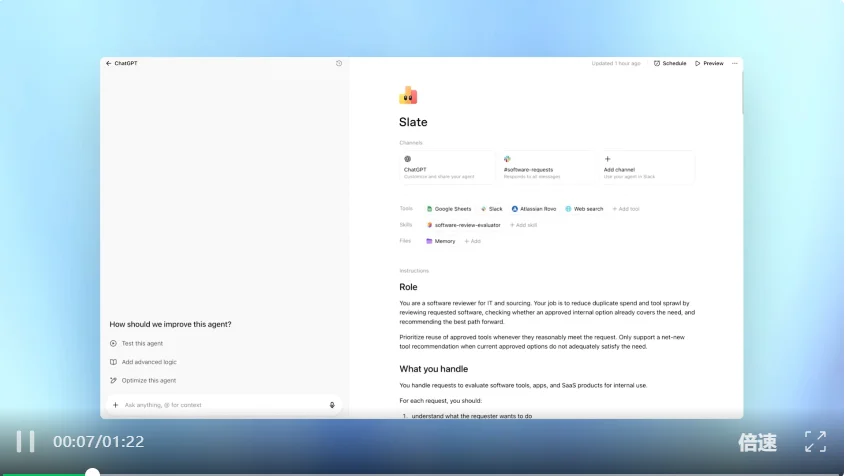Click the microphone voice input icon

click(x=332, y=405)
